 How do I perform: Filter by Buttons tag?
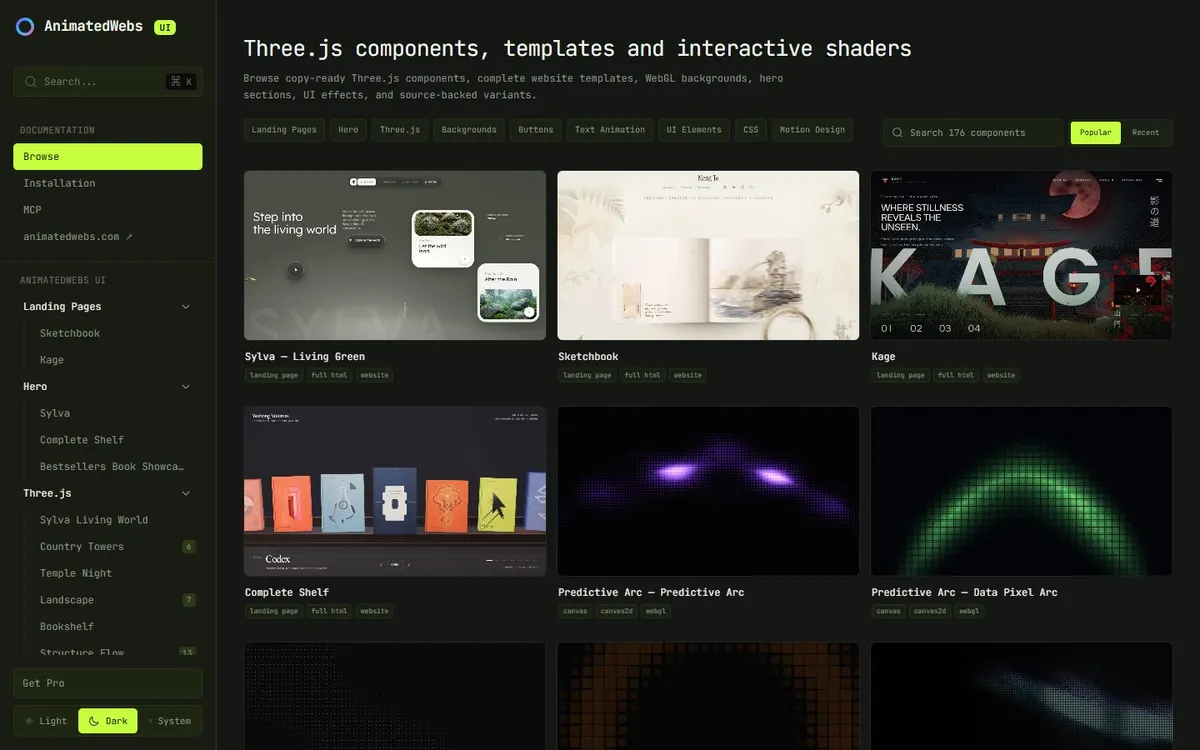click(536, 130)
